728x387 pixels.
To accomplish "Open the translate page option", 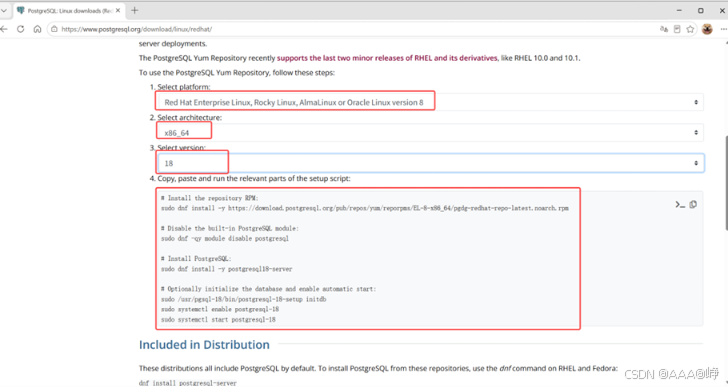I will (x=664, y=29).
